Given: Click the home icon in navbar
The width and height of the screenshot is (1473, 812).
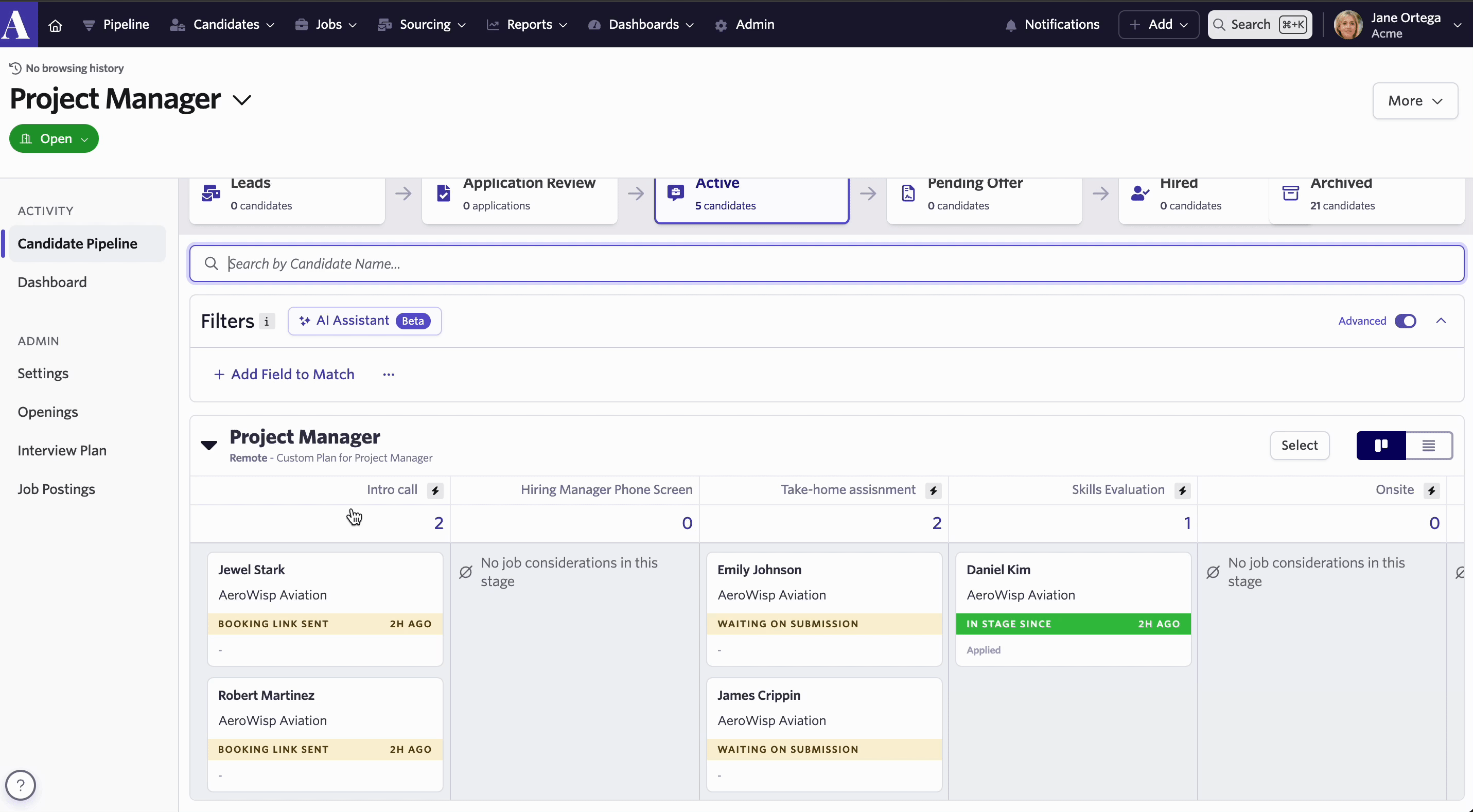Looking at the screenshot, I should (x=55, y=25).
